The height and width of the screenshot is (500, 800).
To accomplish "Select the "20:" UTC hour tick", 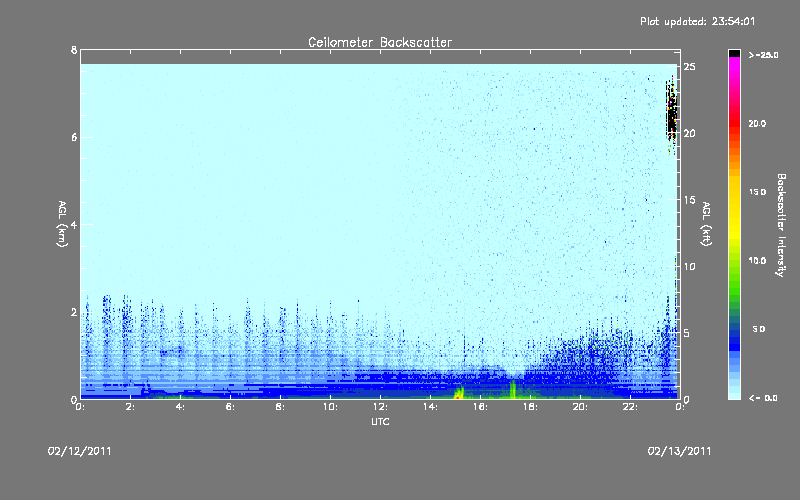I will click(580, 407).
